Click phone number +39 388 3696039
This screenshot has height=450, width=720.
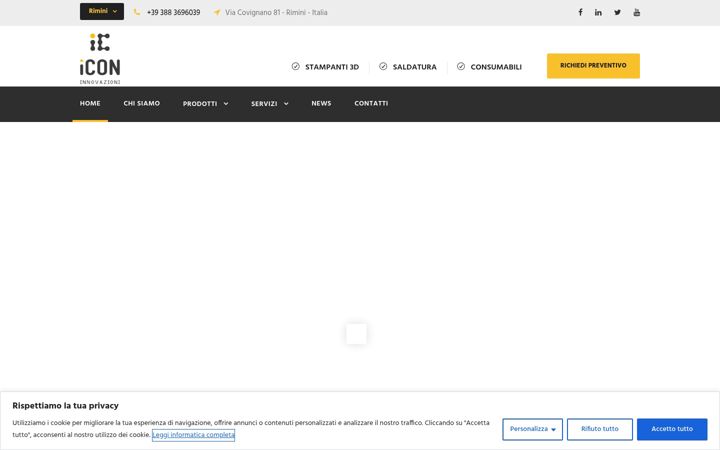tap(174, 12)
